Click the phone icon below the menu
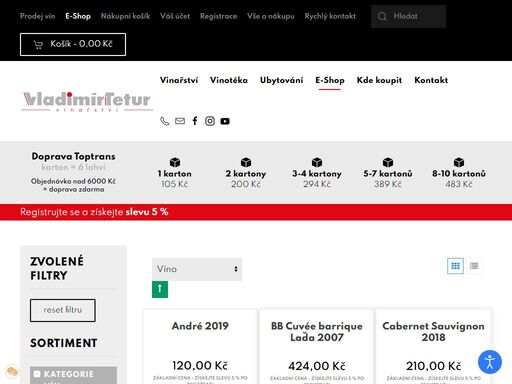This screenshot has width=512, height=384. 165,121
